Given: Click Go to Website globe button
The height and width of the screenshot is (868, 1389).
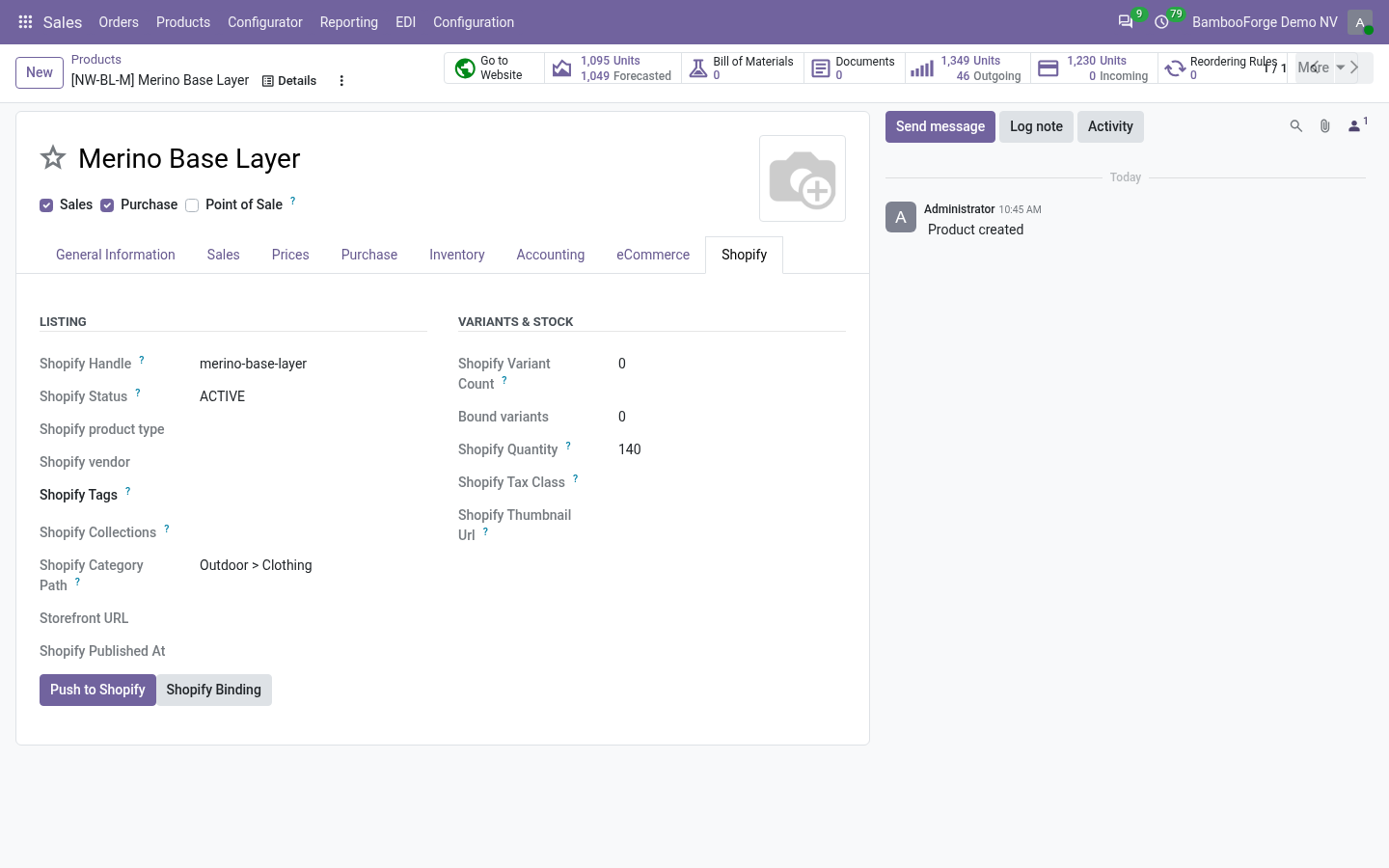Looking at the screenshot, I should 494,68.
